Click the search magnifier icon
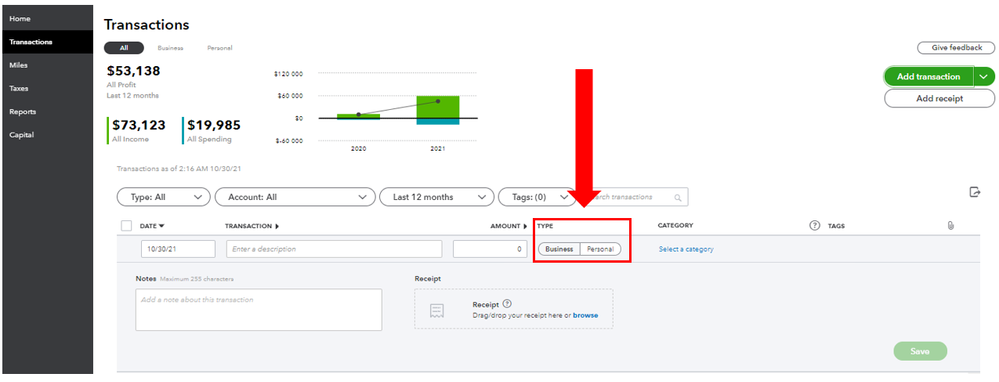 coord(678,197)
